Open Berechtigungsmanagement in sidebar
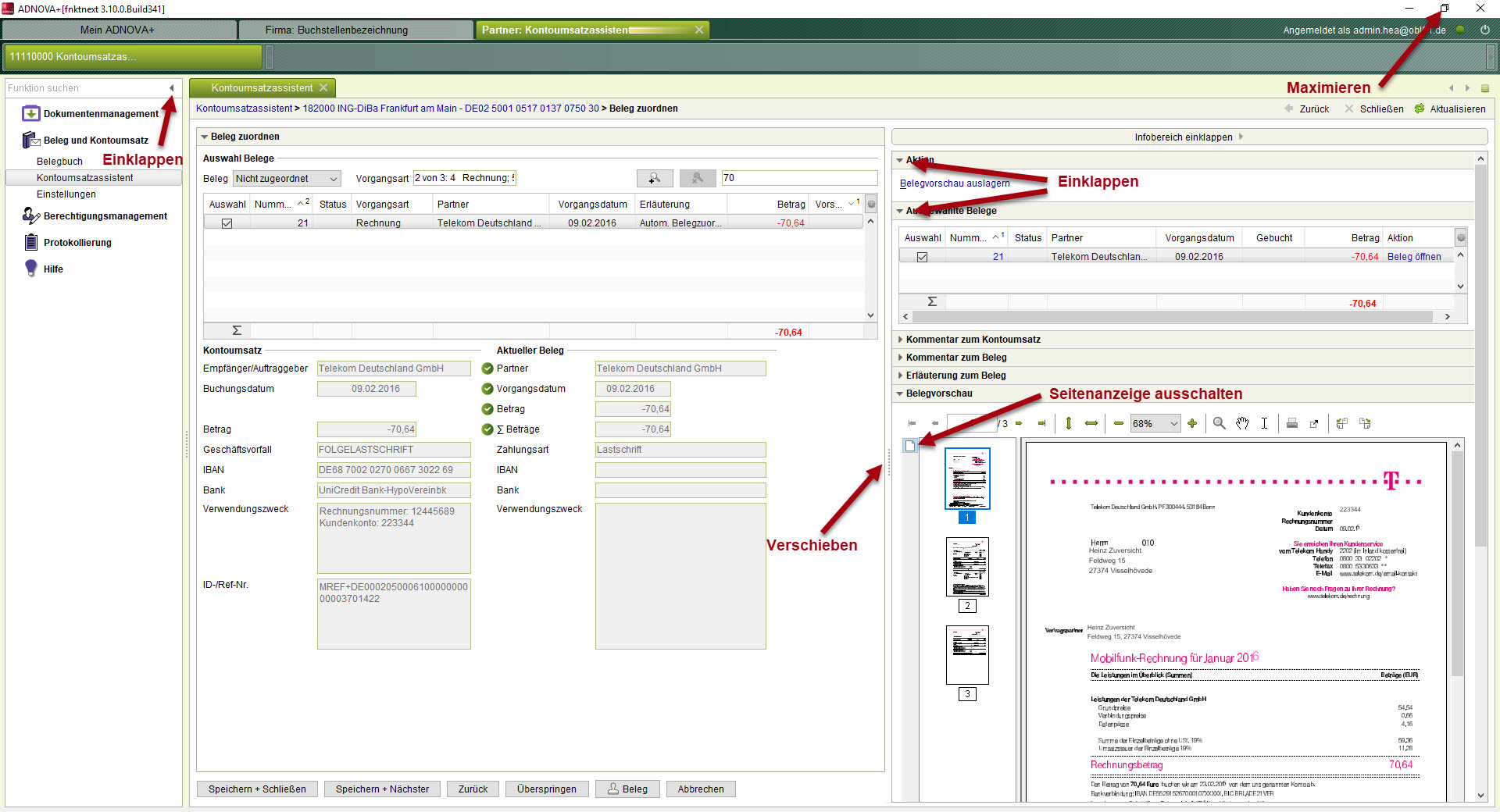Viewport: 1500px width, 812px height. click(105, 216)
